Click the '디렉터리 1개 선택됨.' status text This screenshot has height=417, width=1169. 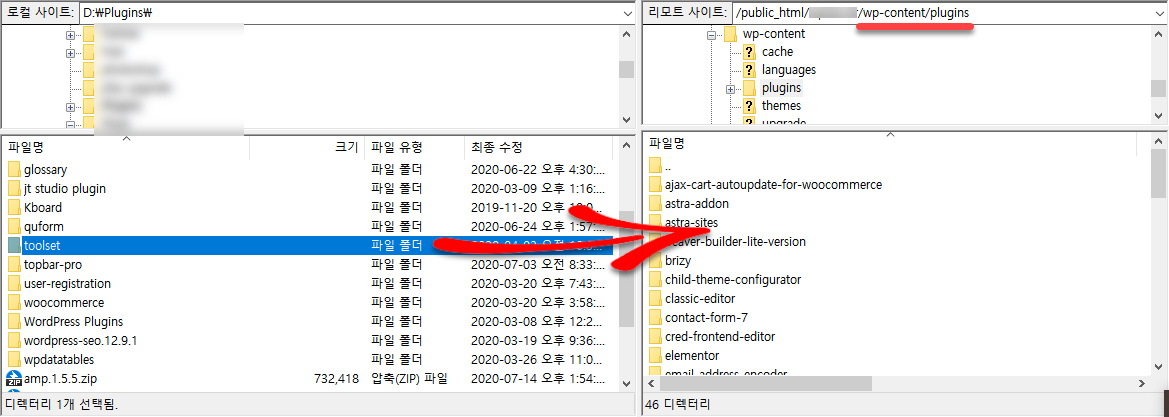(x=64, y=405)
